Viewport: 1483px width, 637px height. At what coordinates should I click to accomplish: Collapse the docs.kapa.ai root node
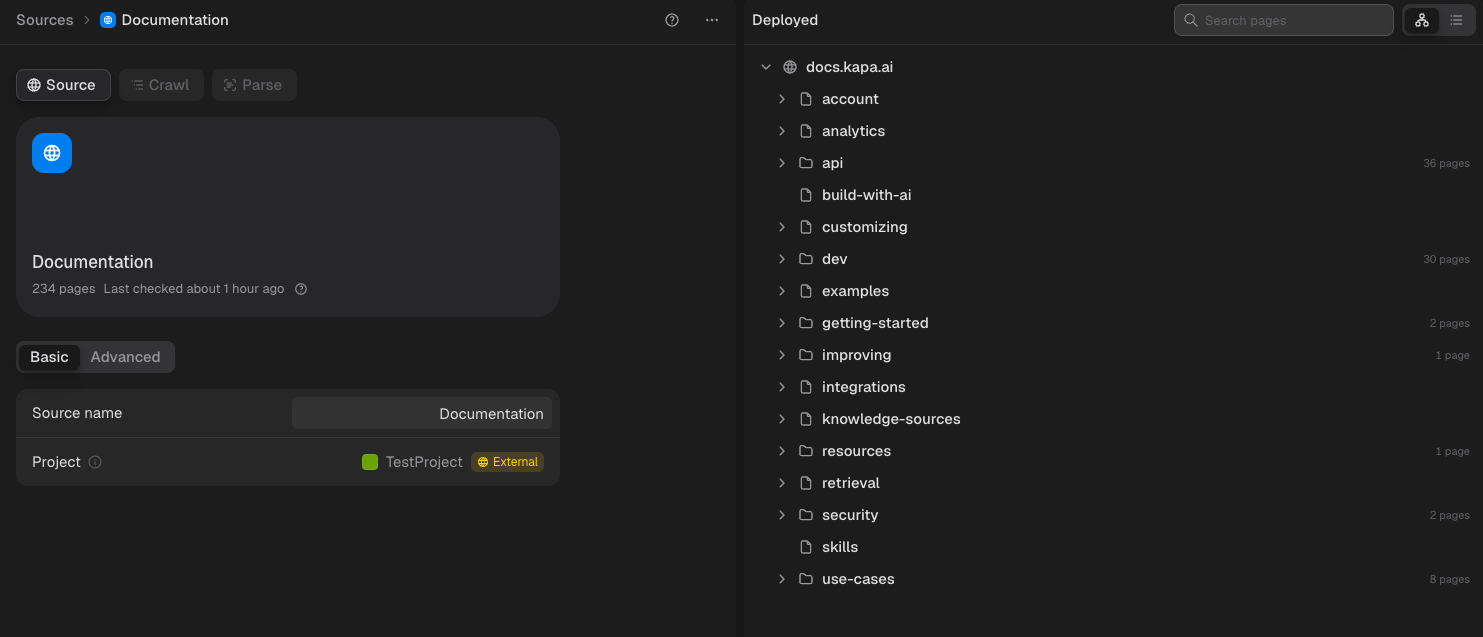(x=766, y=67)
